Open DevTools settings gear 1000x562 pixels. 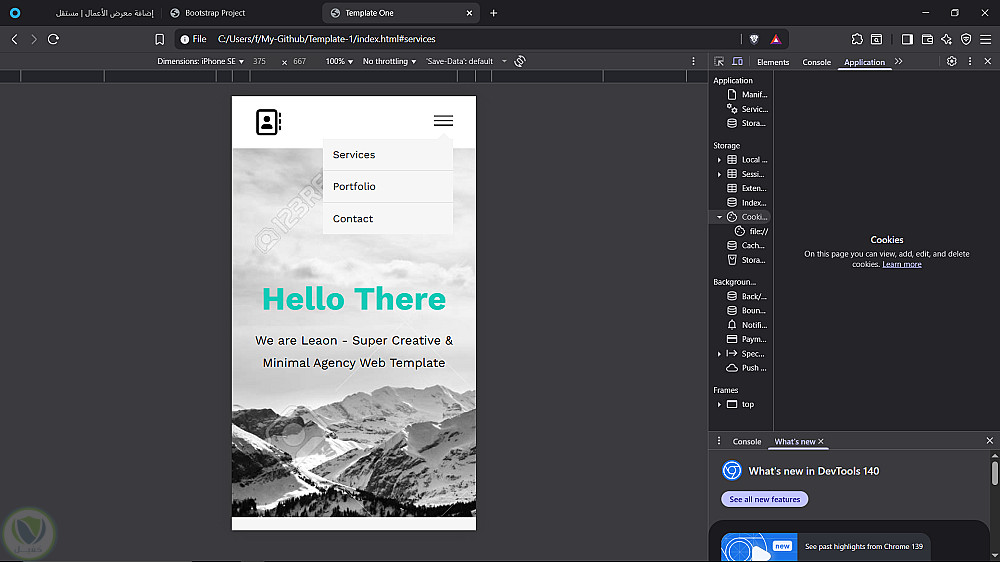[951, 62]
